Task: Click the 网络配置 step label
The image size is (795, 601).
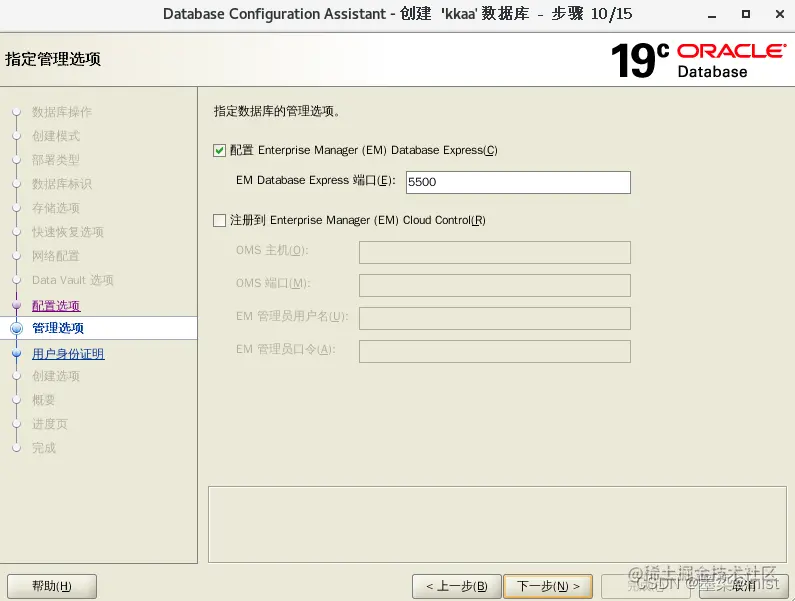Action: pos(56,256)
